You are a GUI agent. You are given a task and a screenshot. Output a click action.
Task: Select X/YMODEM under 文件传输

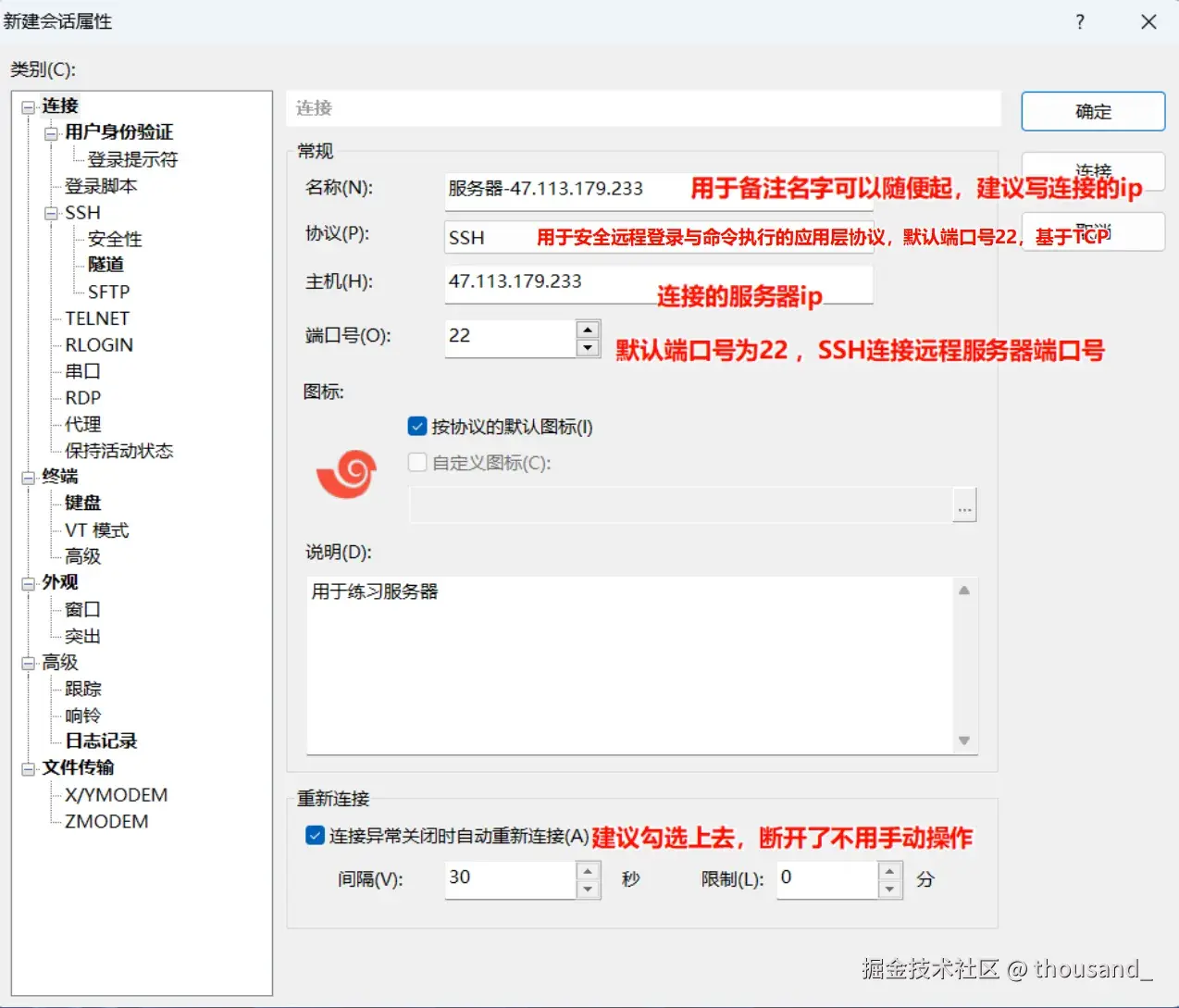click(116, 795)
